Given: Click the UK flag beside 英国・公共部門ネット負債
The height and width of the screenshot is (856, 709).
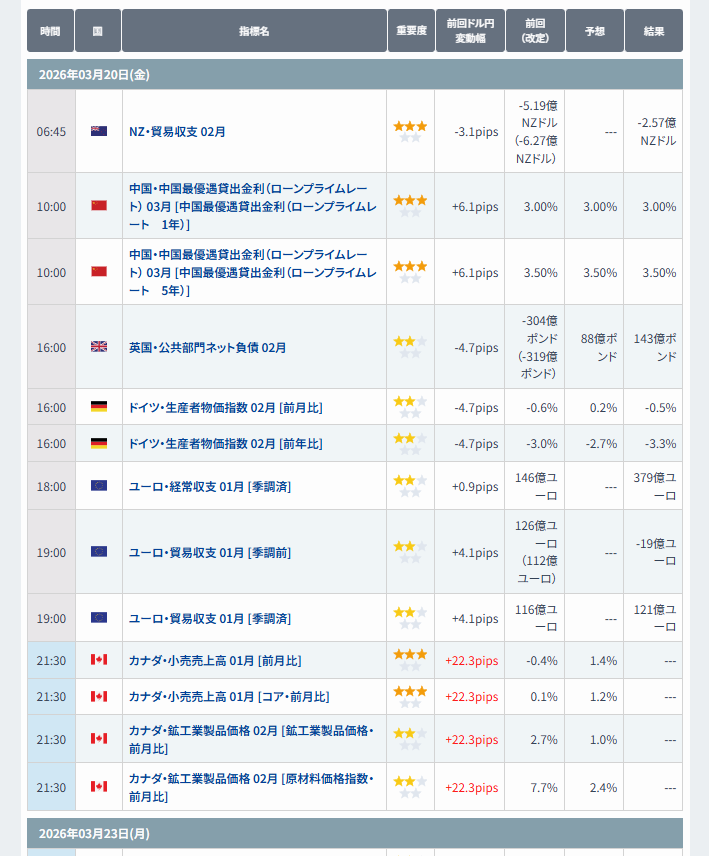Looking at the screenshot, I should tap(99, 347).
